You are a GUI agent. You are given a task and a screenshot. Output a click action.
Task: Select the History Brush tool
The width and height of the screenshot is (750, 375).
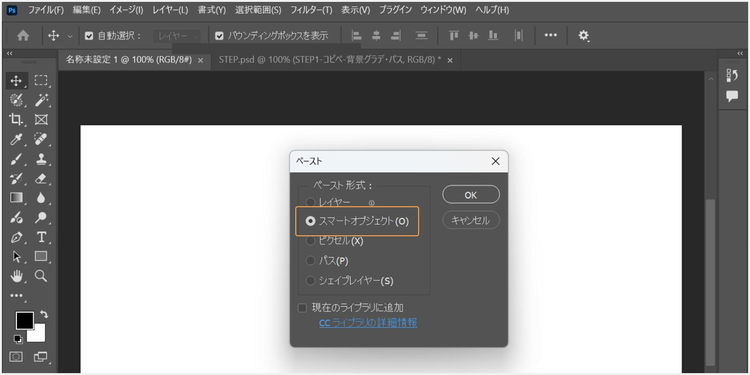[x=17, y=178]
